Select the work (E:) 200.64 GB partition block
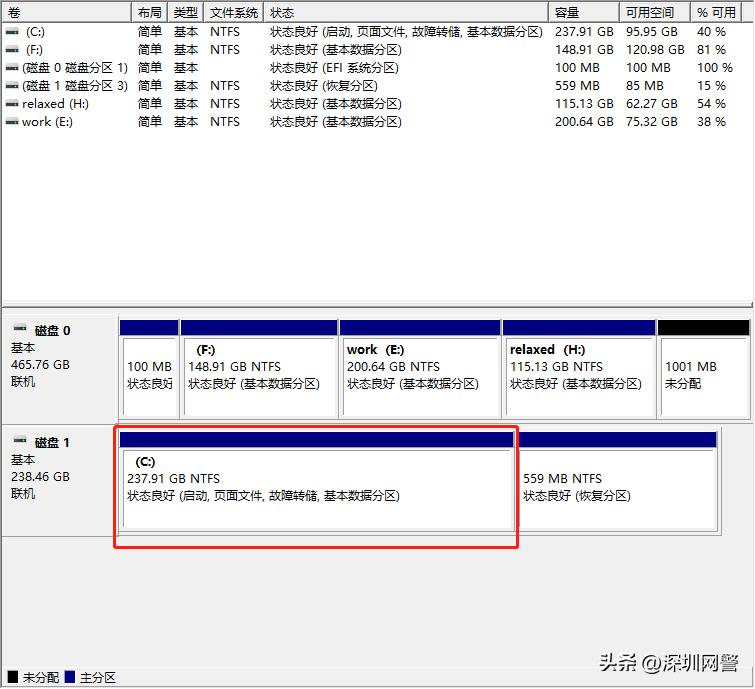This screenshot has height=689, width=755. click(420, 369)
